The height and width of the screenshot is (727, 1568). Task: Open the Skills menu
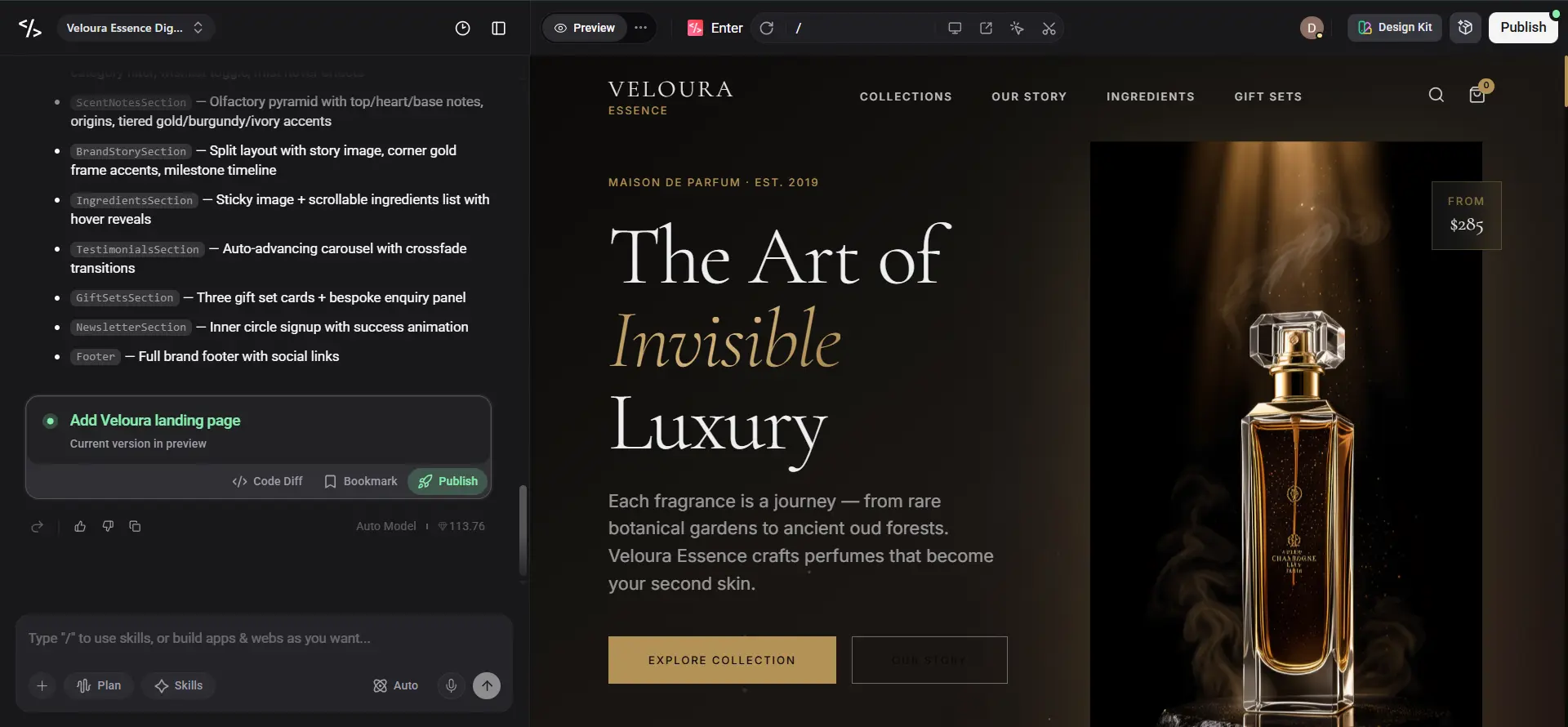point(178,685)
